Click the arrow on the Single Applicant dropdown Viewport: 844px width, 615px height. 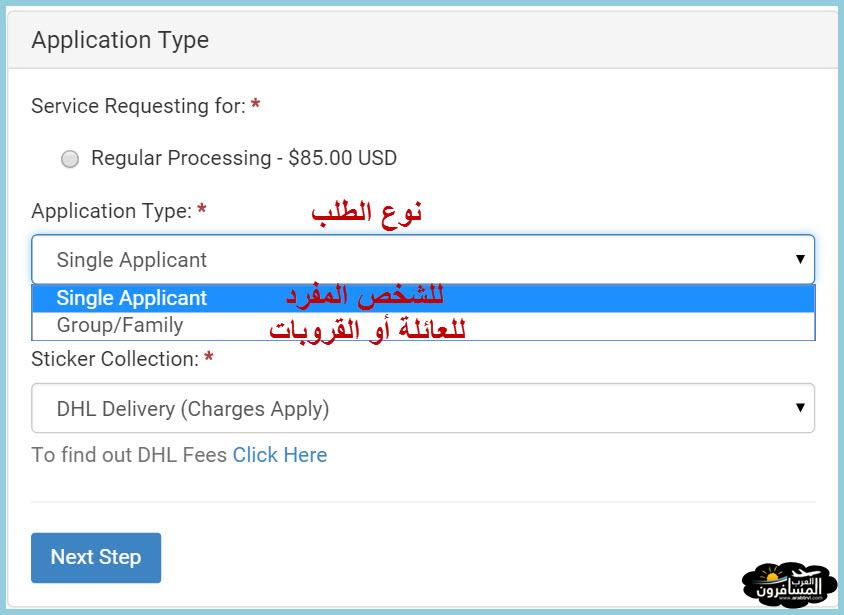(x=800, y=259)
